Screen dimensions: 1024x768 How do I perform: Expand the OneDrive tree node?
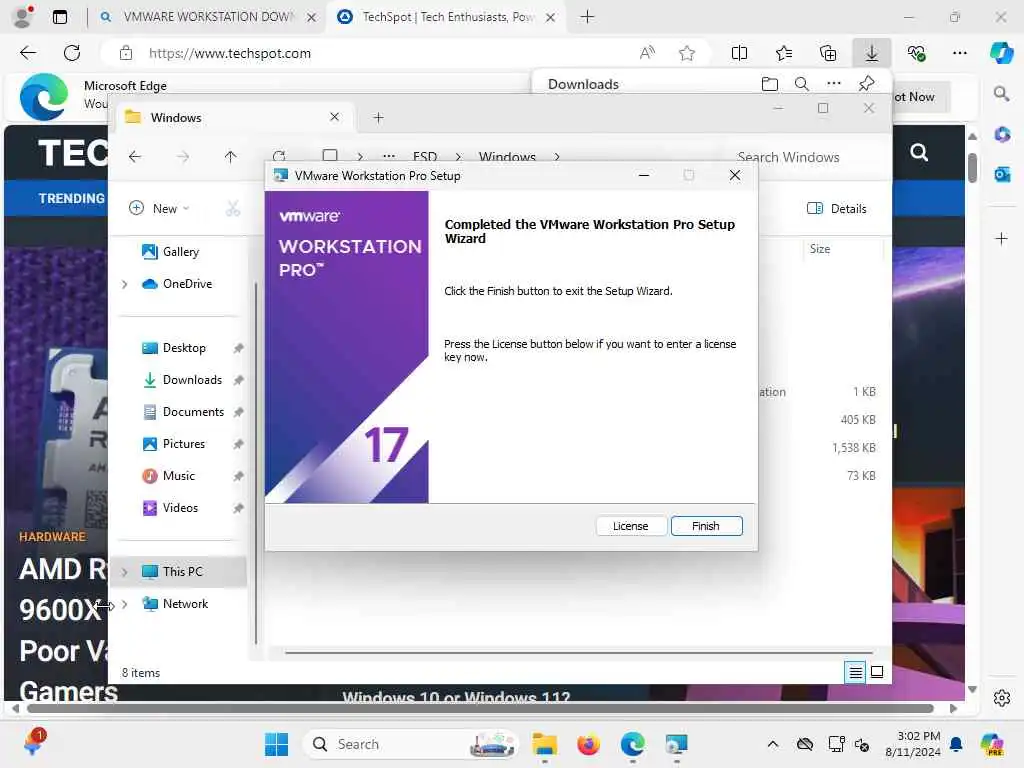(124, 284)
